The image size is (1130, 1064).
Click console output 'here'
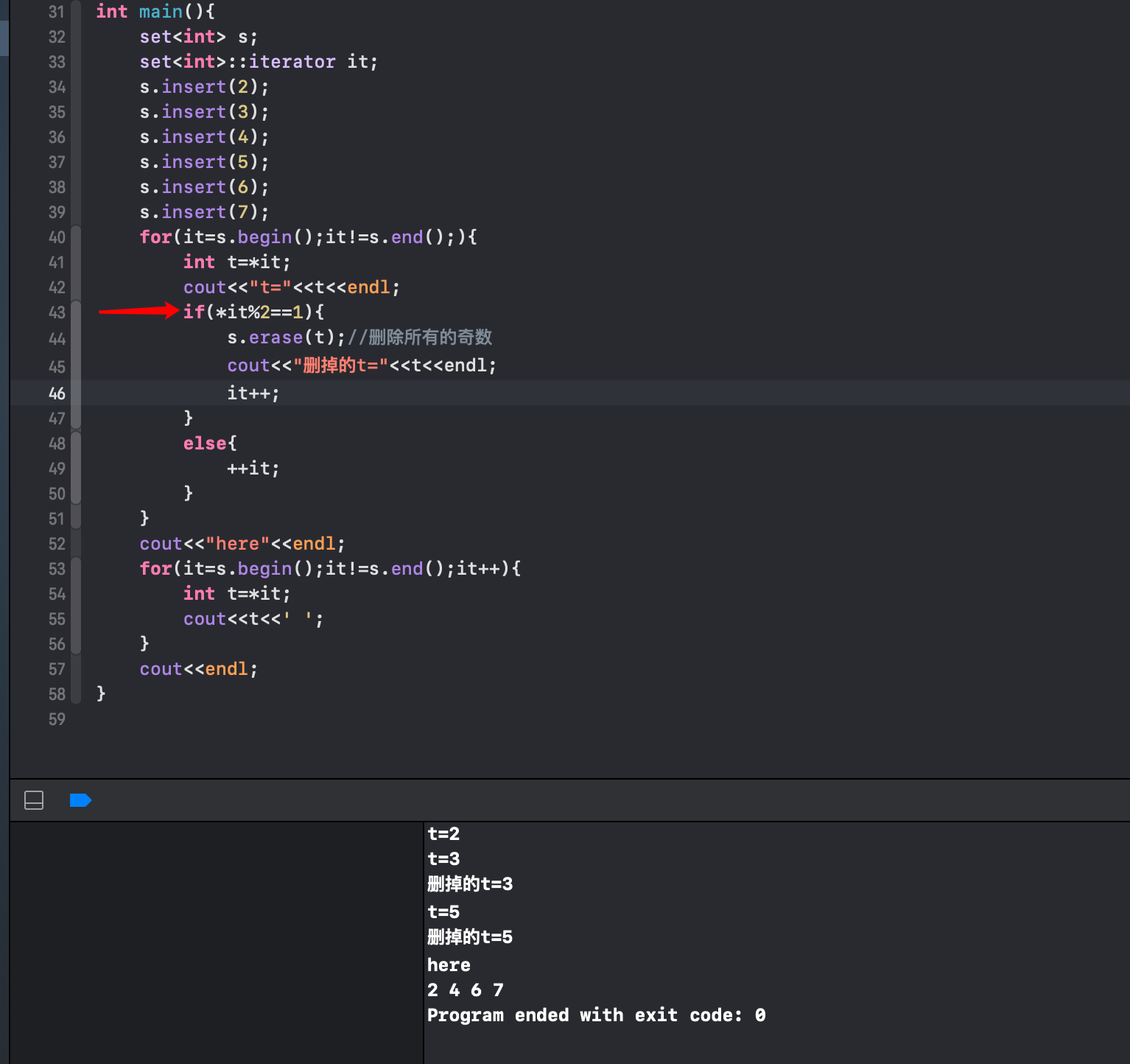tap(449, 965)
